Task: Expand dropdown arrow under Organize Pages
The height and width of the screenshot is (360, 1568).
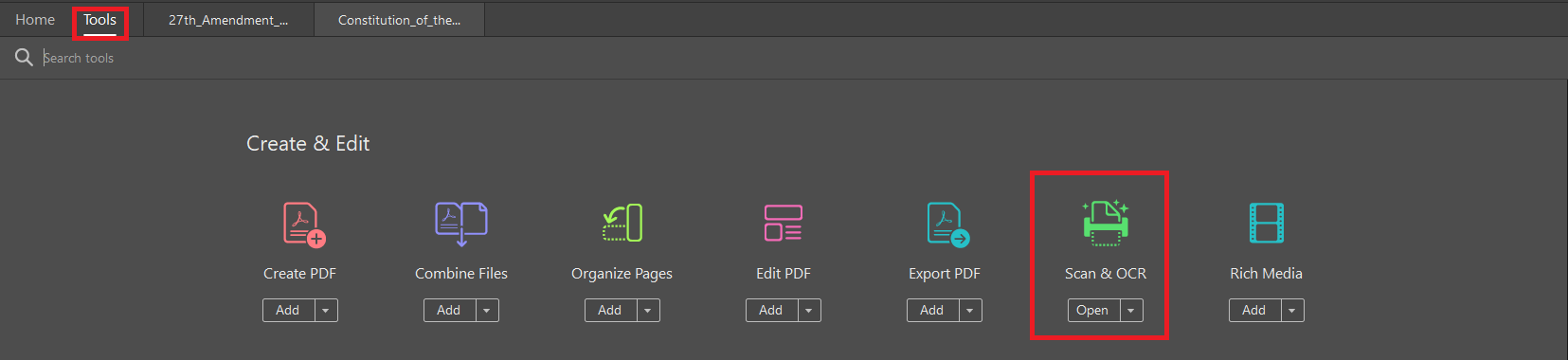Action: pyautogui.click(x=648, y=310)
